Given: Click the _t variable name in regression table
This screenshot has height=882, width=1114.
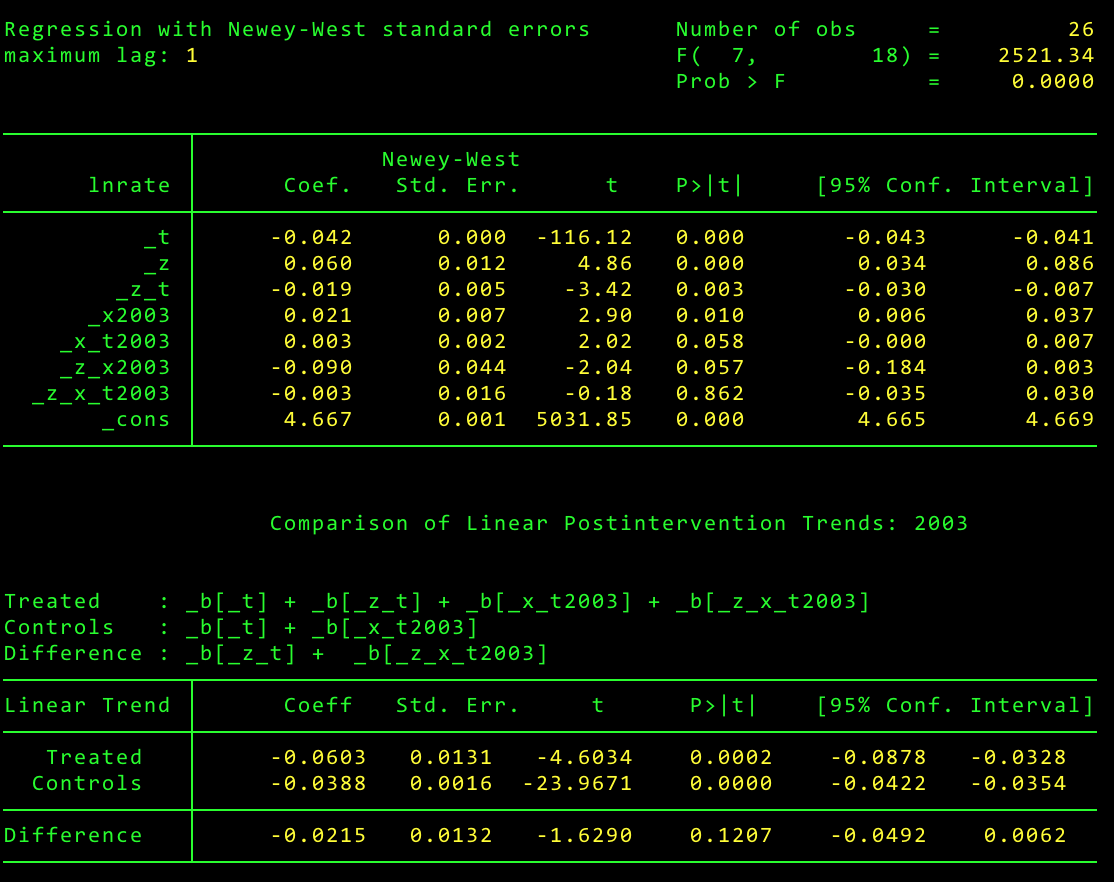Looking at the screenshot, I should coord(156,238).
